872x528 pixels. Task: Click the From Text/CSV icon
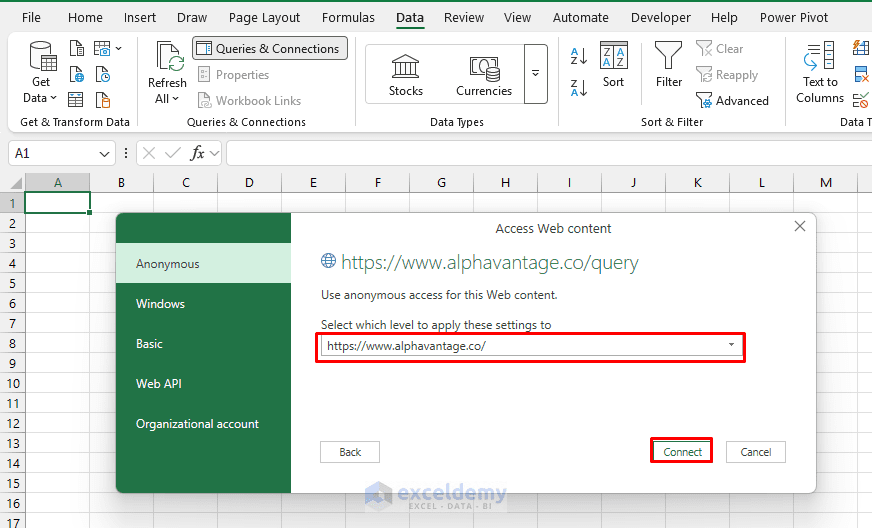pos(76,48)
